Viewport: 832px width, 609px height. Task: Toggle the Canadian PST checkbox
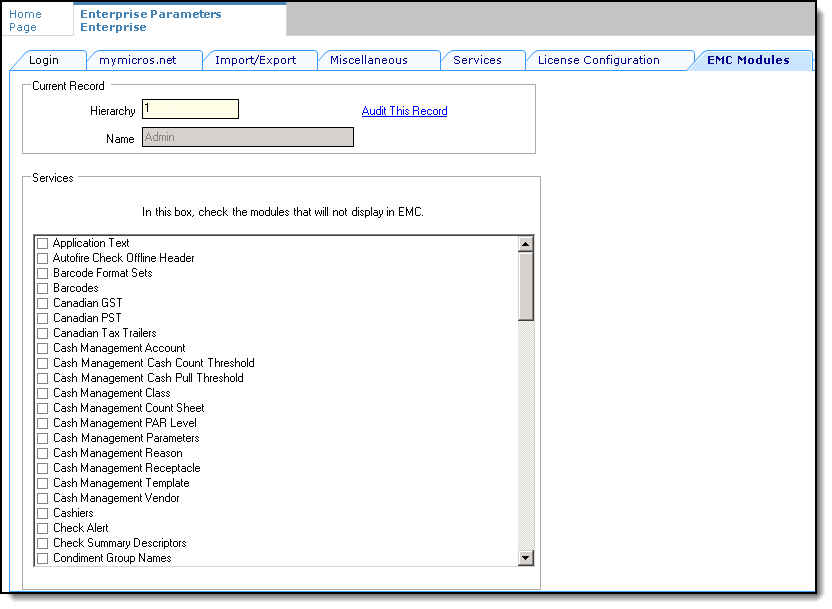point(42,318)
